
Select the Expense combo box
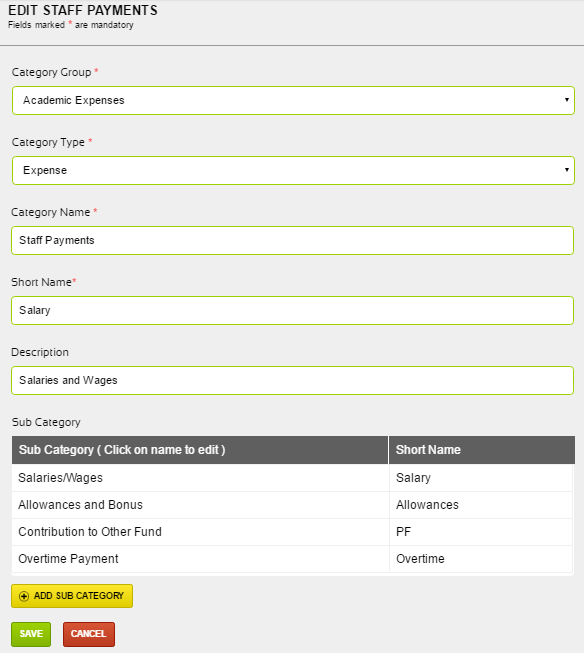[x=293, y=170]
